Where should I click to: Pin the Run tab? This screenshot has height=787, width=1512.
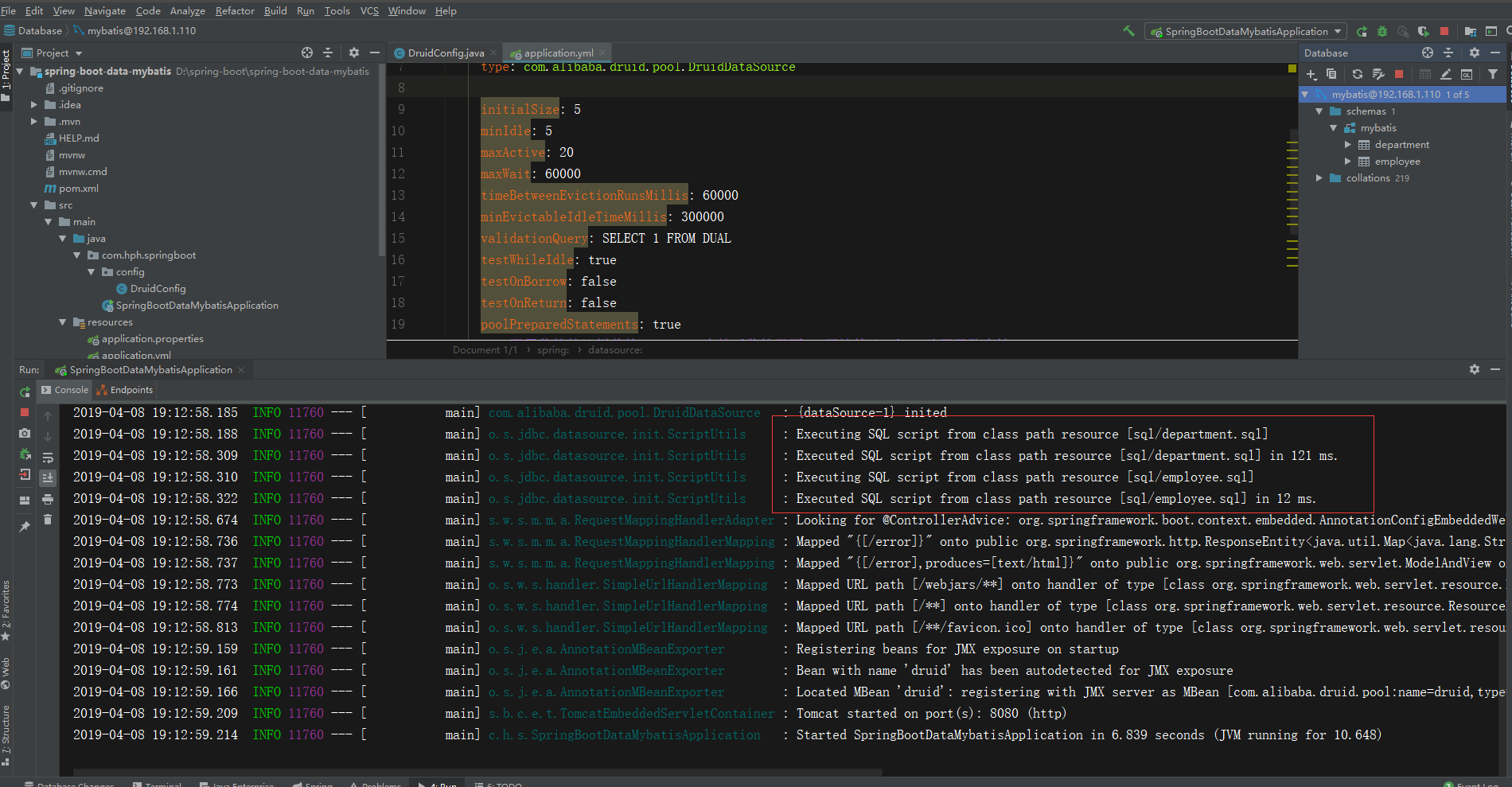(x=25, y=526)
